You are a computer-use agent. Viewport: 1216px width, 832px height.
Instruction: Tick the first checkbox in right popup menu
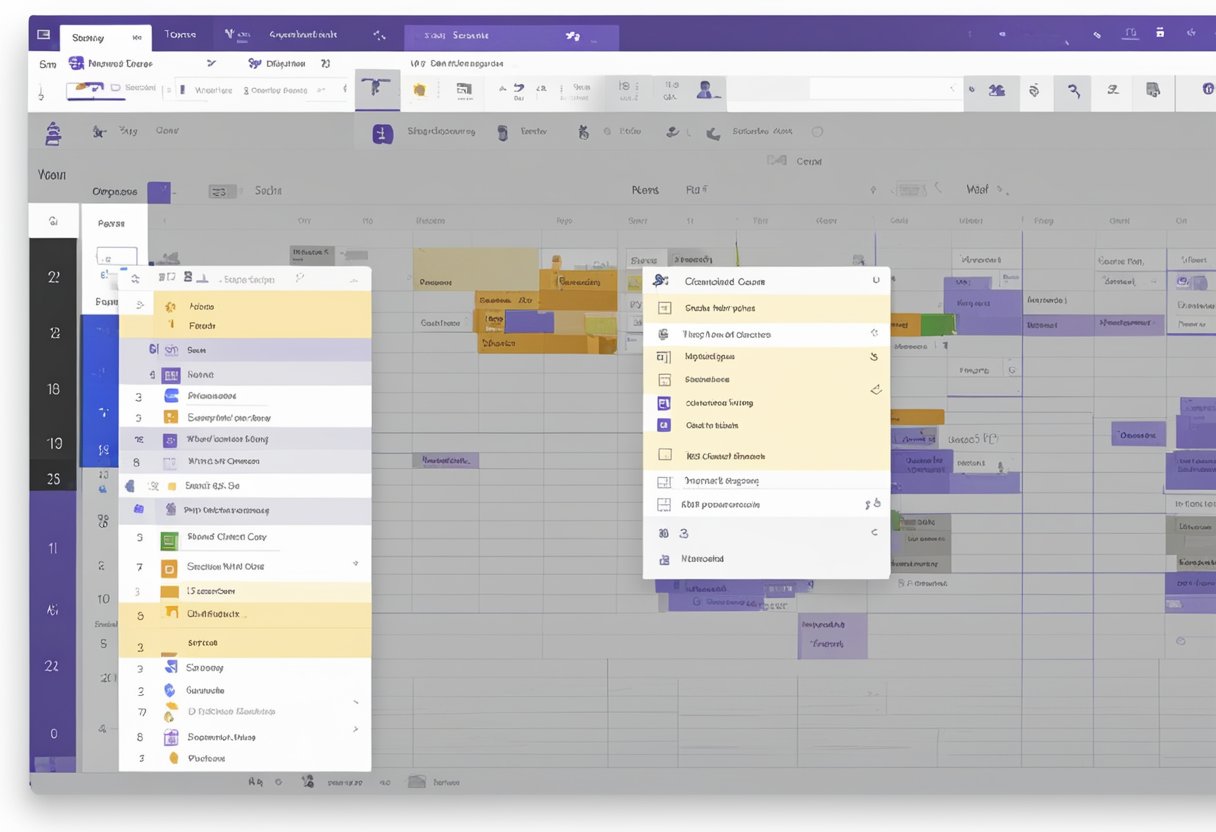(x=664, y=309)
